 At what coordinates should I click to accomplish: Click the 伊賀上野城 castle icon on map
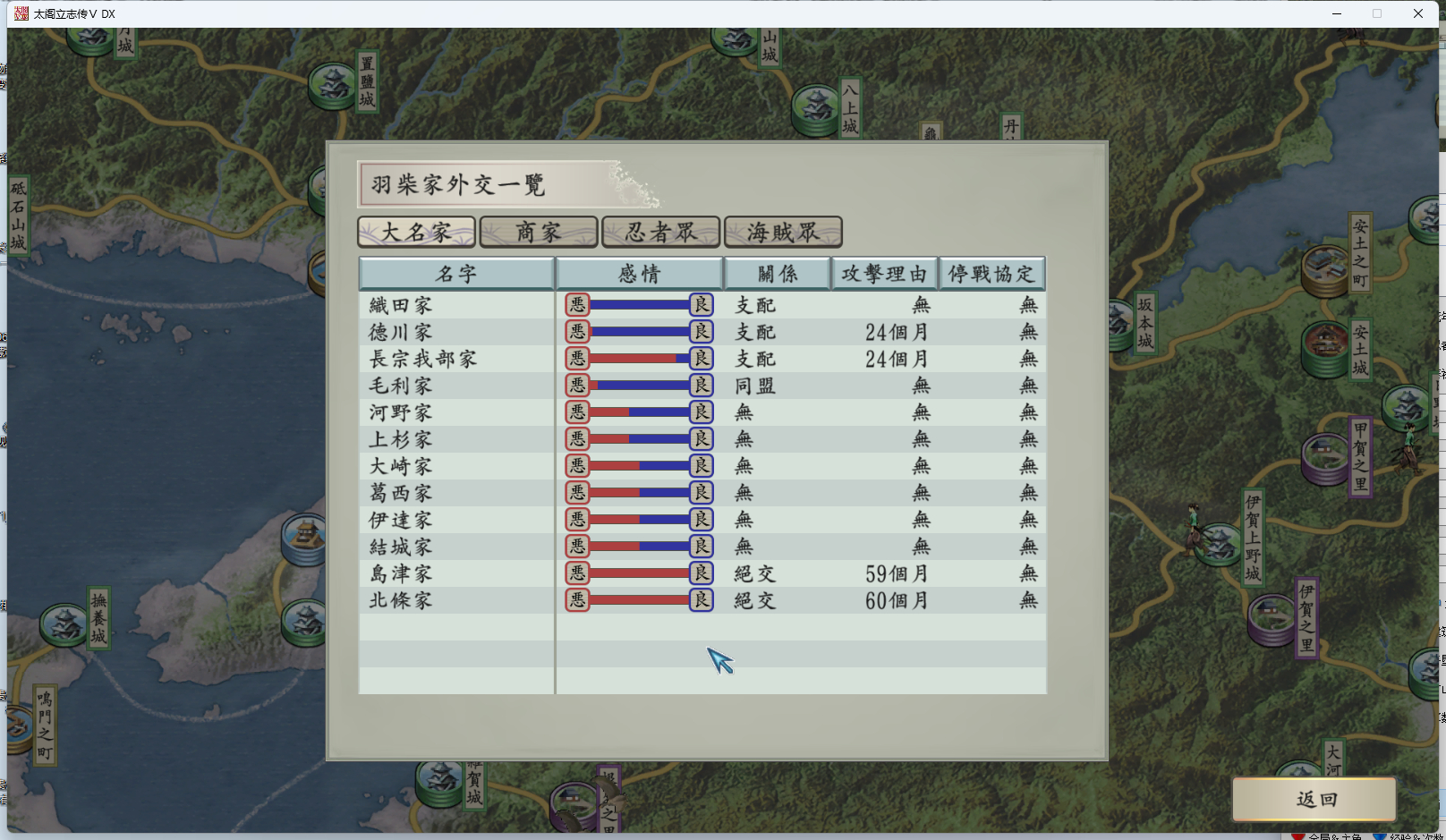tap(1218, 544)
